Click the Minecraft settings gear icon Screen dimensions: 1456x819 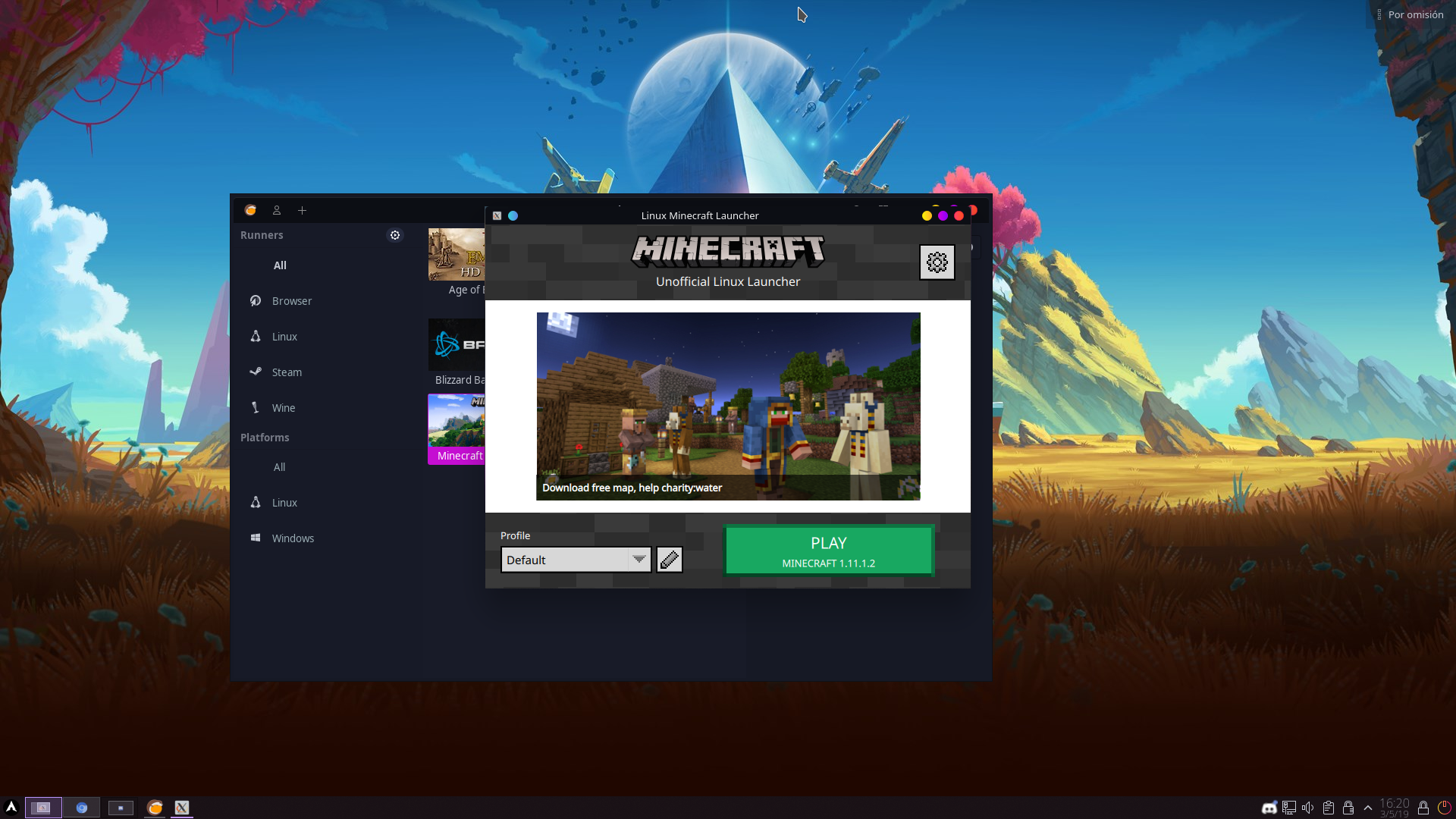pyautogui.click(x=935, y=262)
